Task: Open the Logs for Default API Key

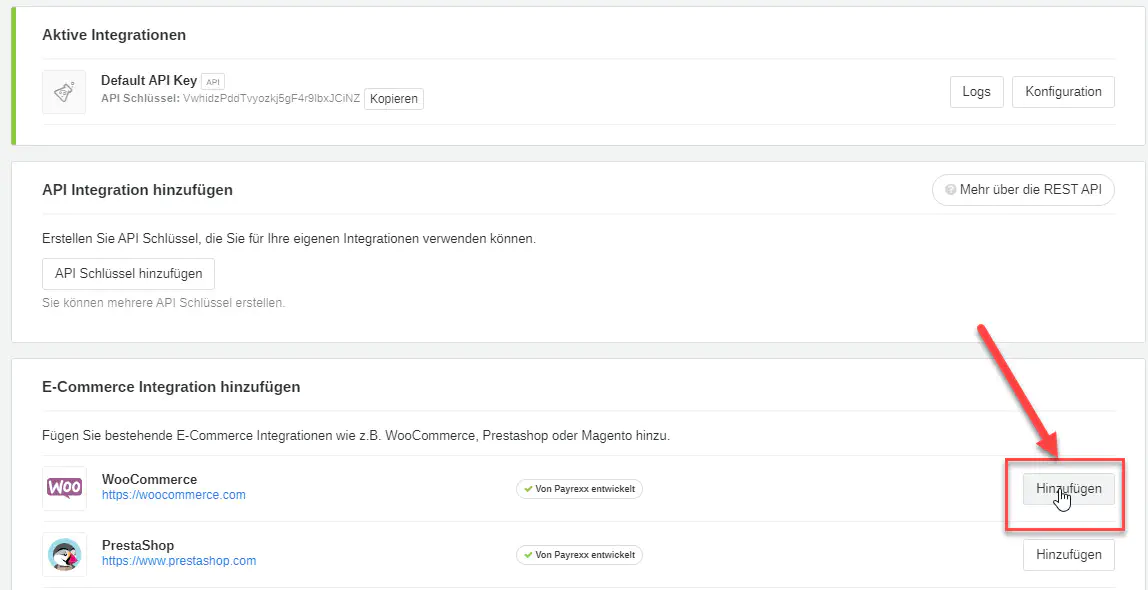Action: [x=976, y=91]
